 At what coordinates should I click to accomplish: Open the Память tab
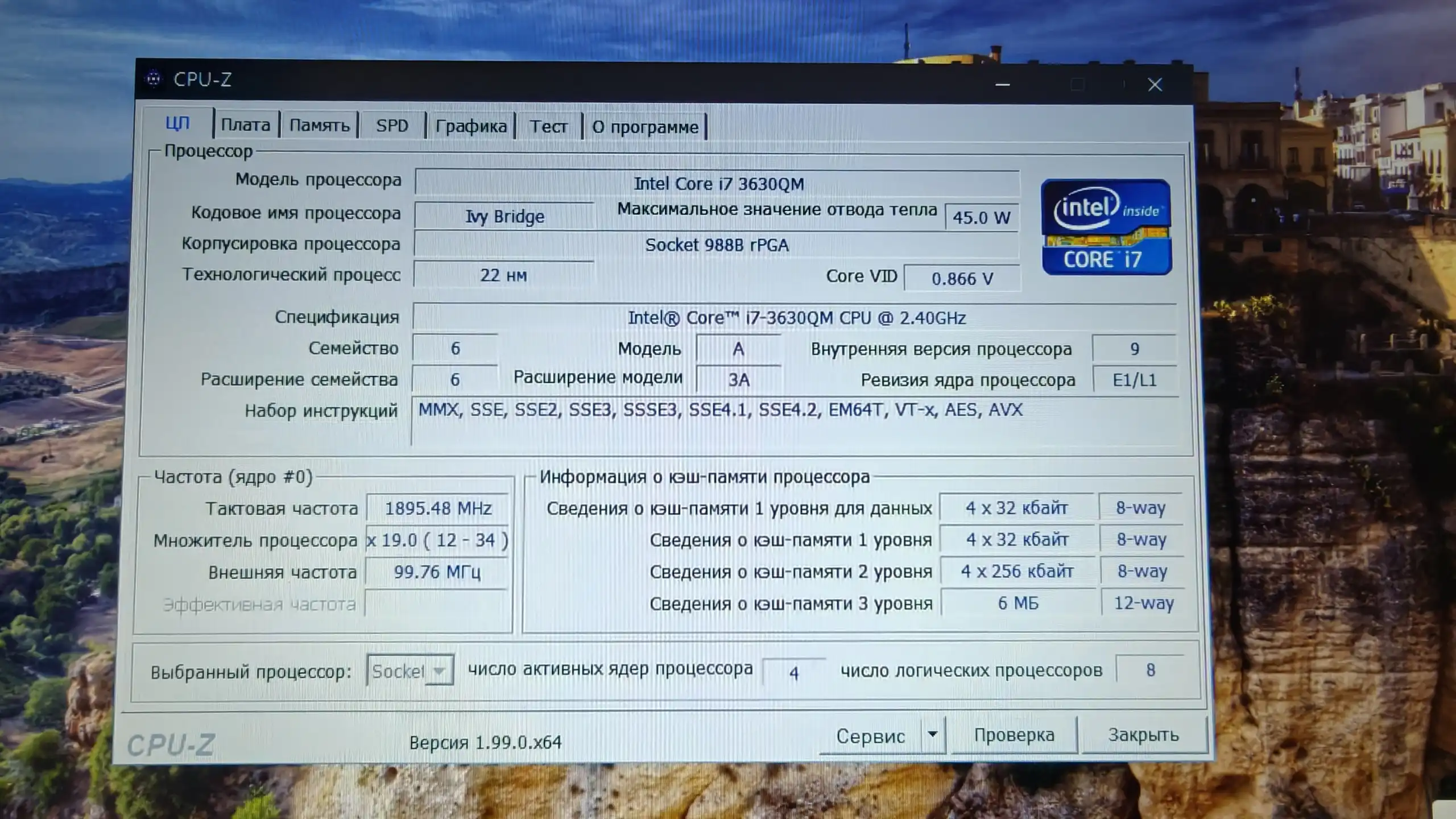click(320, 125)
